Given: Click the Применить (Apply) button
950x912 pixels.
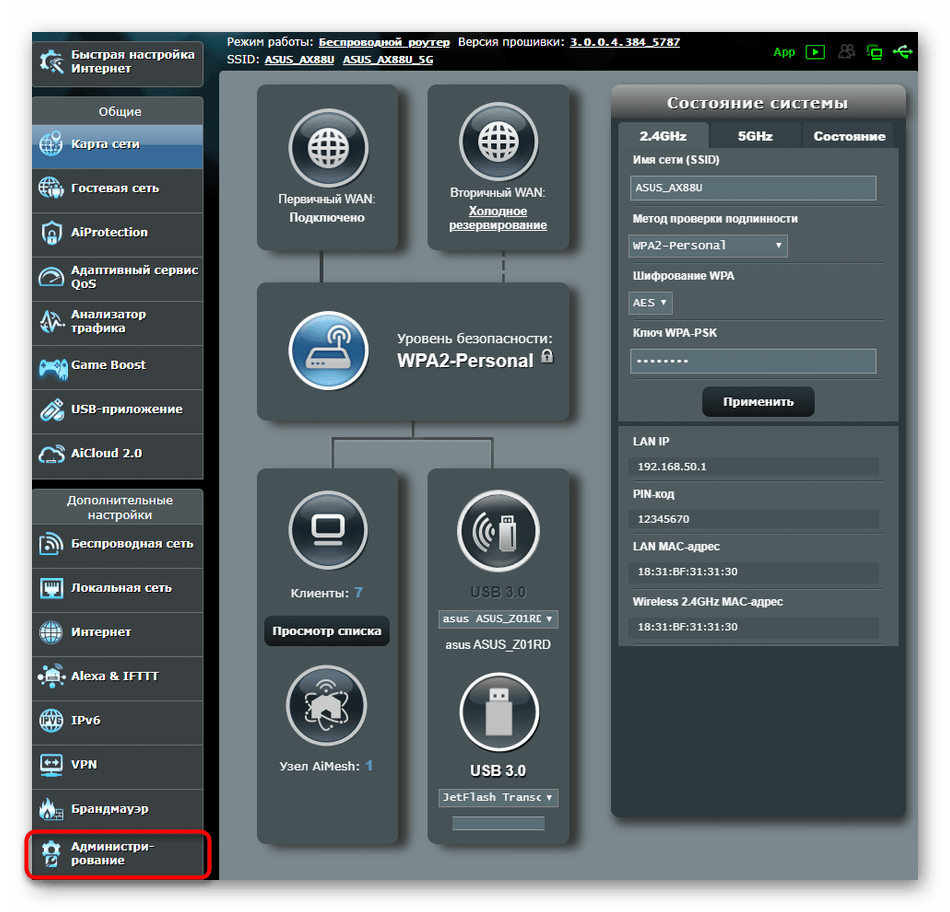Looking at the screenshot, I should 758,402.
